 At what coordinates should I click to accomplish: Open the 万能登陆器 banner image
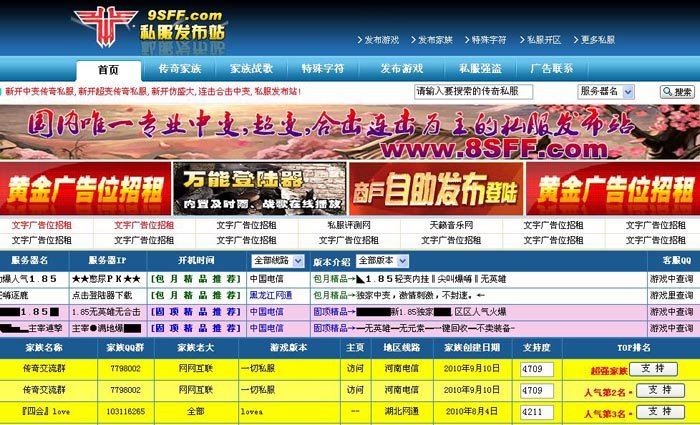pyautogui.click(x=260, y=188)
